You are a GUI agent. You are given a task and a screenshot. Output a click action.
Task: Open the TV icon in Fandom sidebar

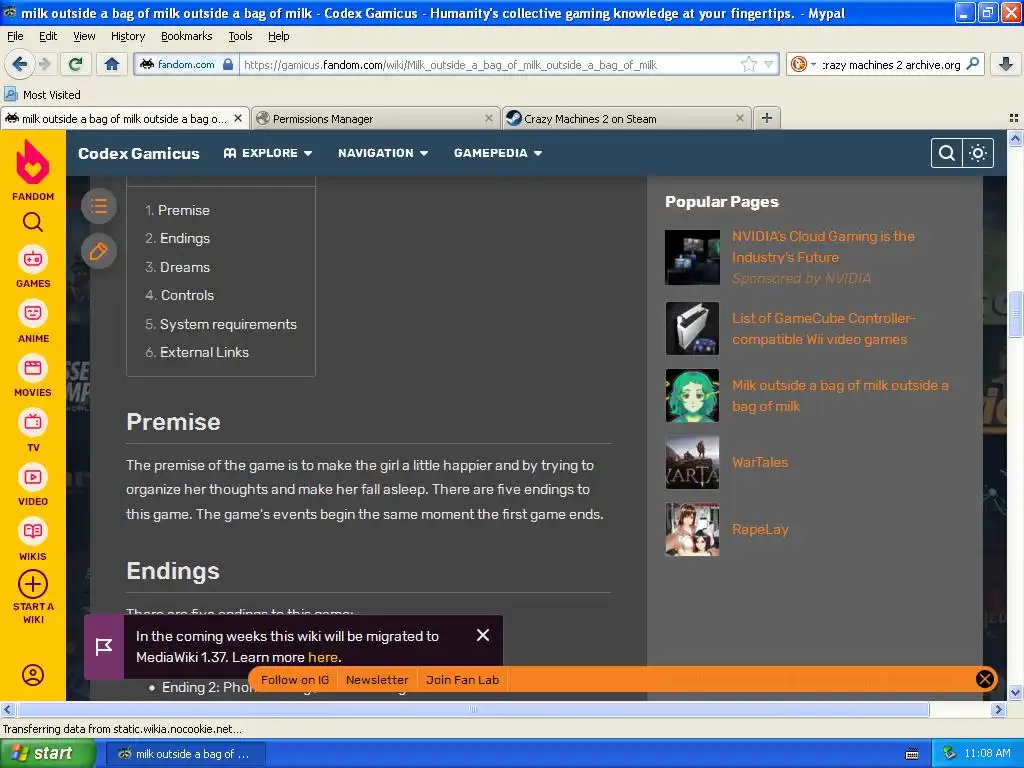coord(33,423)
